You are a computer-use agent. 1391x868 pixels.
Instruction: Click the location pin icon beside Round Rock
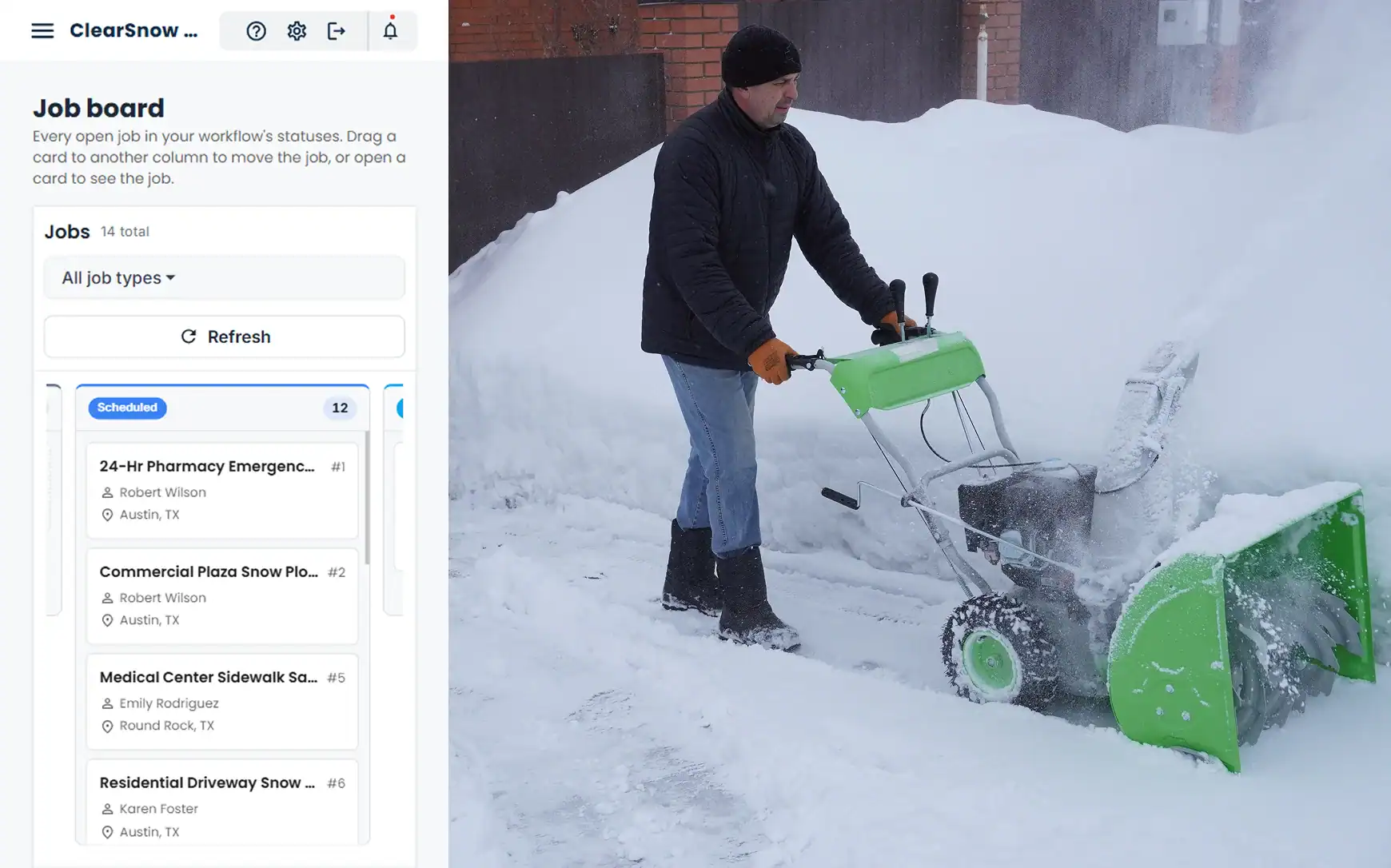107,726
